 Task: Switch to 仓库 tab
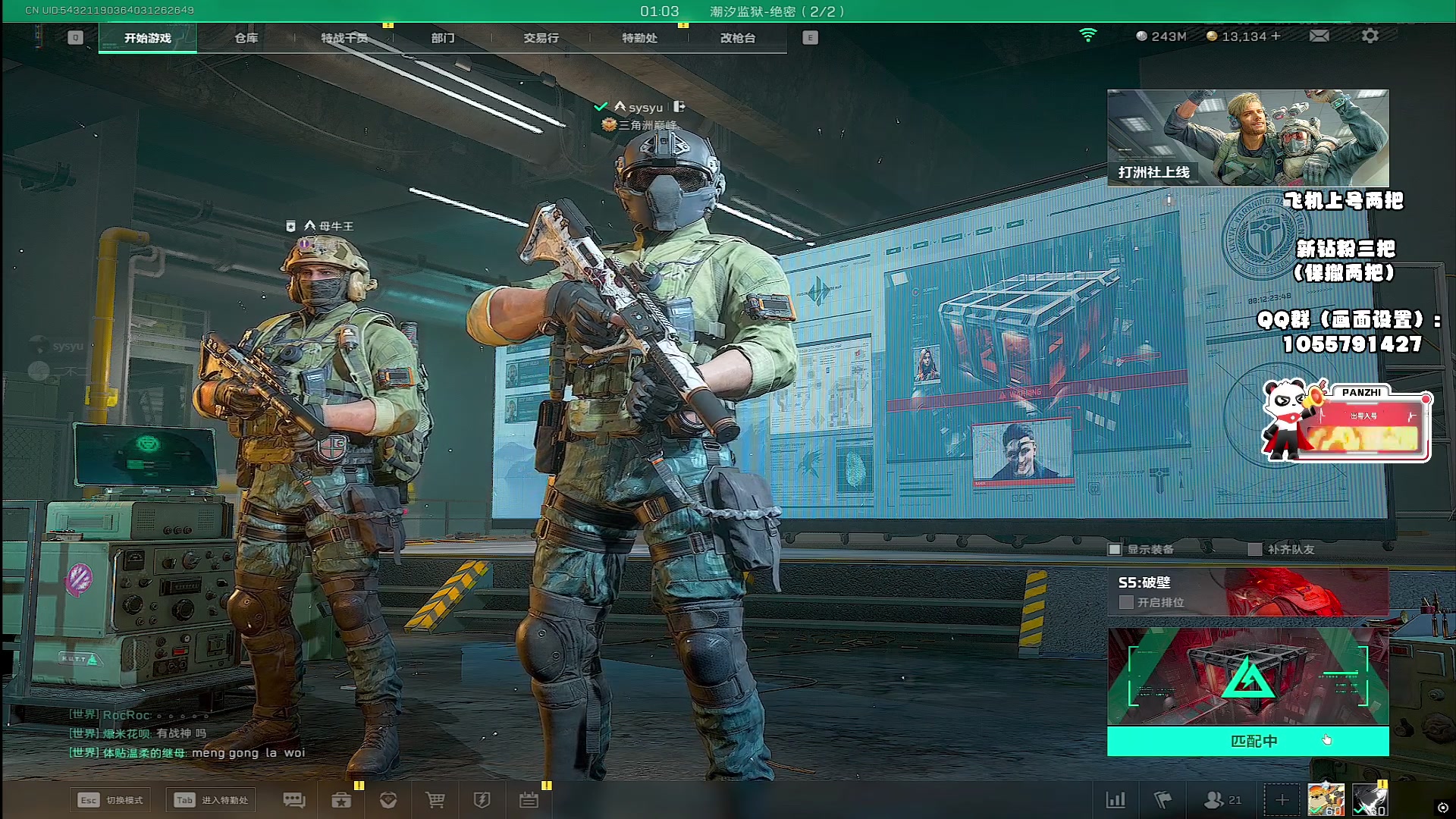point(246,38)
